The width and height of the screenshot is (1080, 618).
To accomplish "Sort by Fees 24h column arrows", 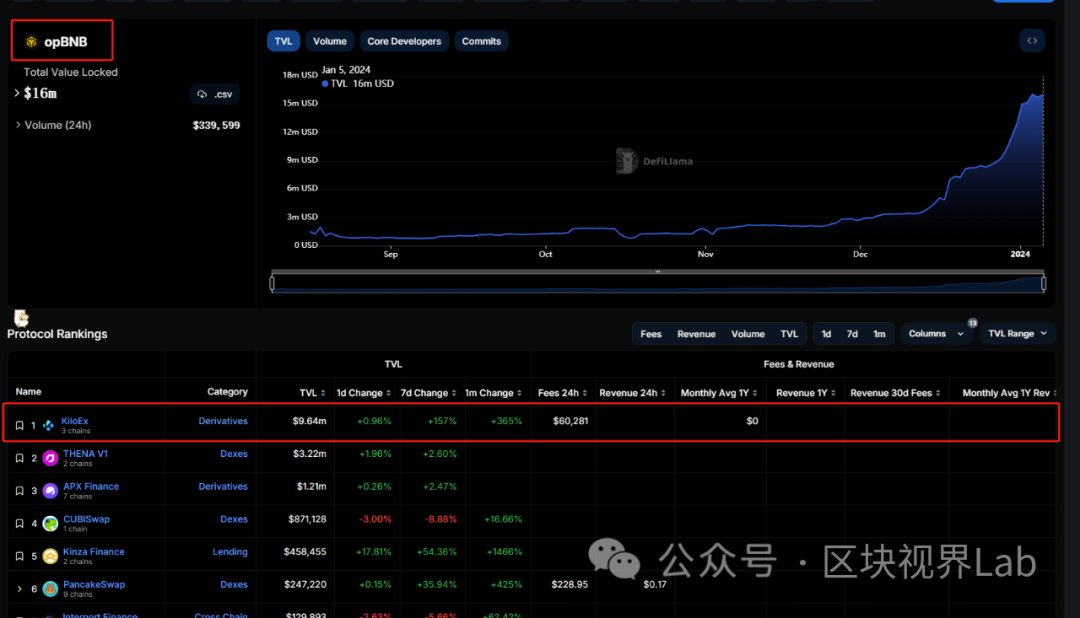I will pos(585,393).
